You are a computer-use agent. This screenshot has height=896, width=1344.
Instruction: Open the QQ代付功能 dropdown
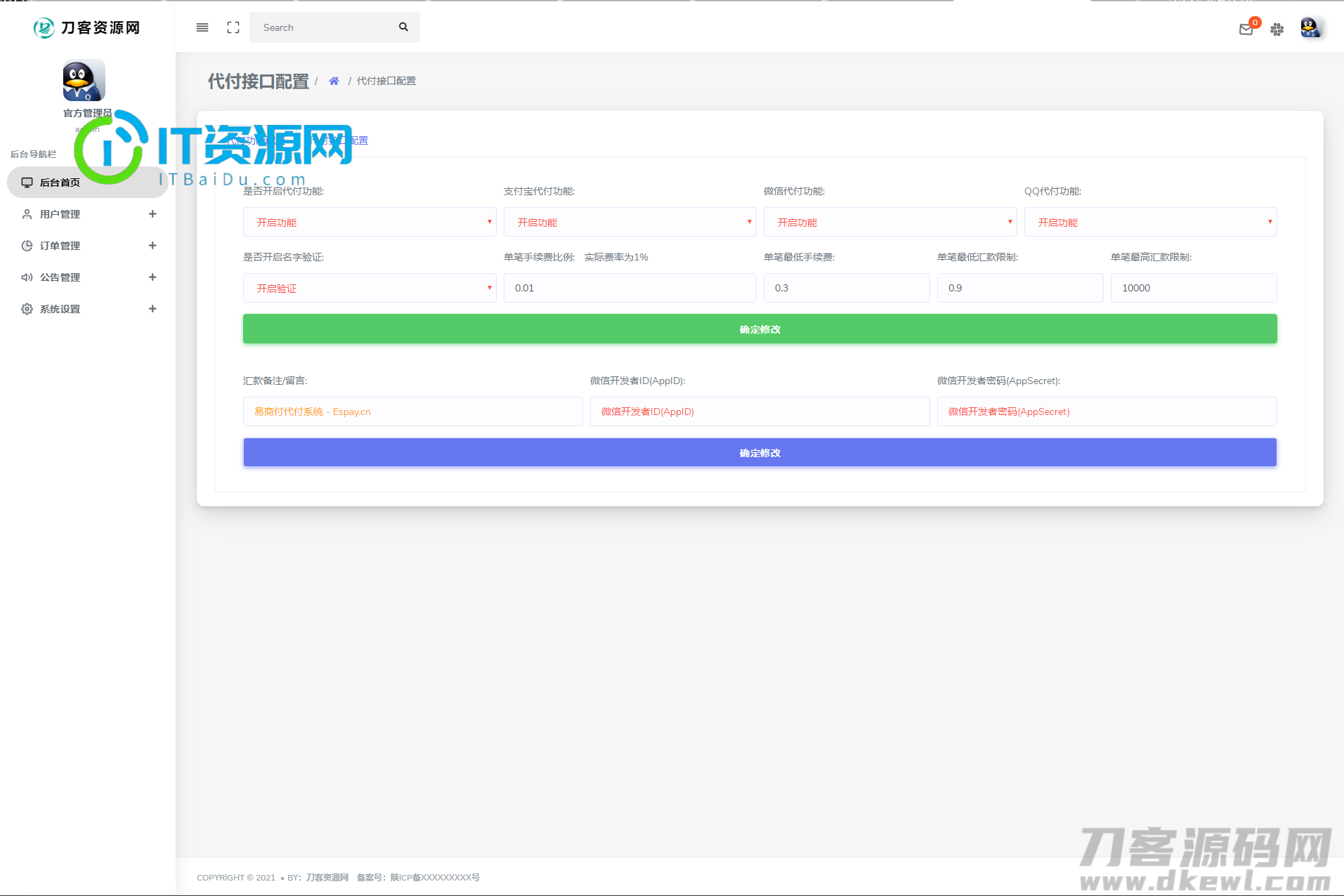tap(1151, 222)
